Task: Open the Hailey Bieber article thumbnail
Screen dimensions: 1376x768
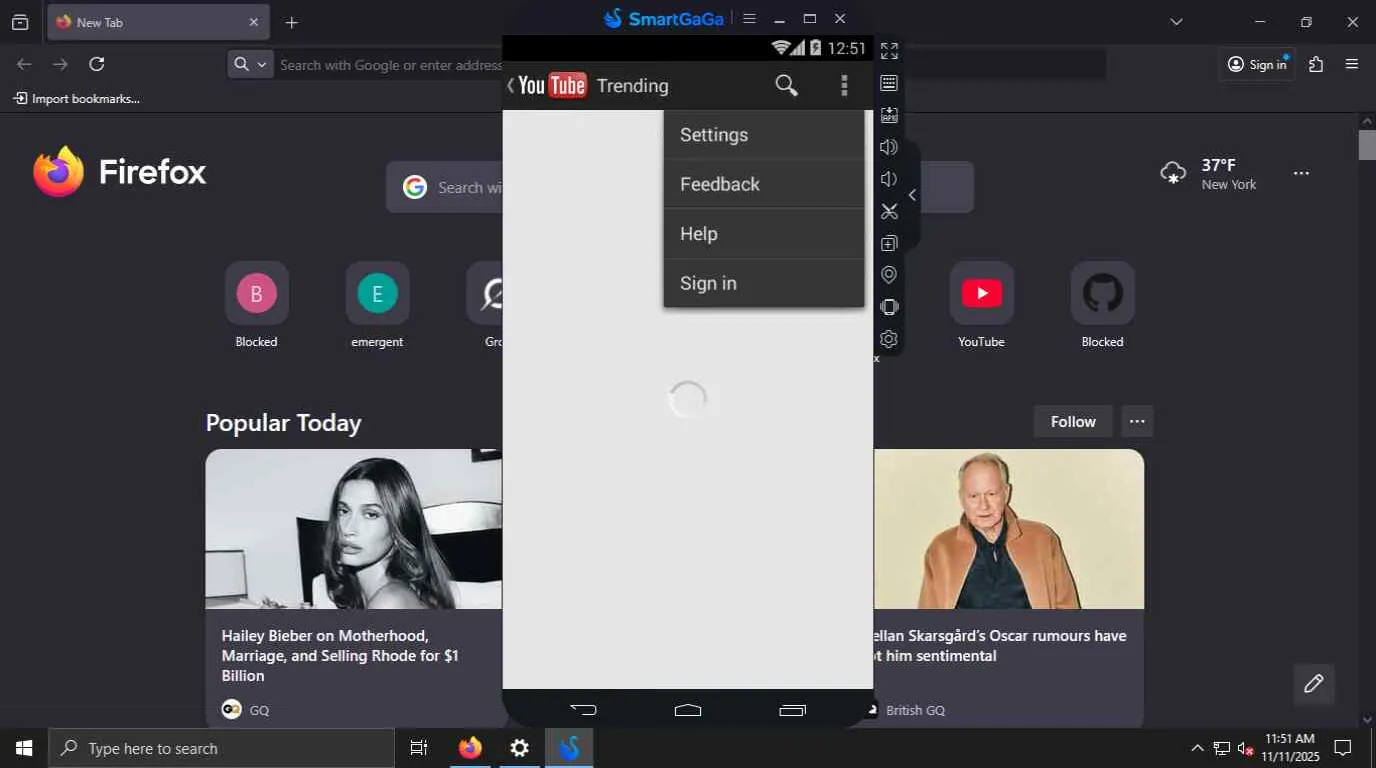Action: (x=354, y=528)
